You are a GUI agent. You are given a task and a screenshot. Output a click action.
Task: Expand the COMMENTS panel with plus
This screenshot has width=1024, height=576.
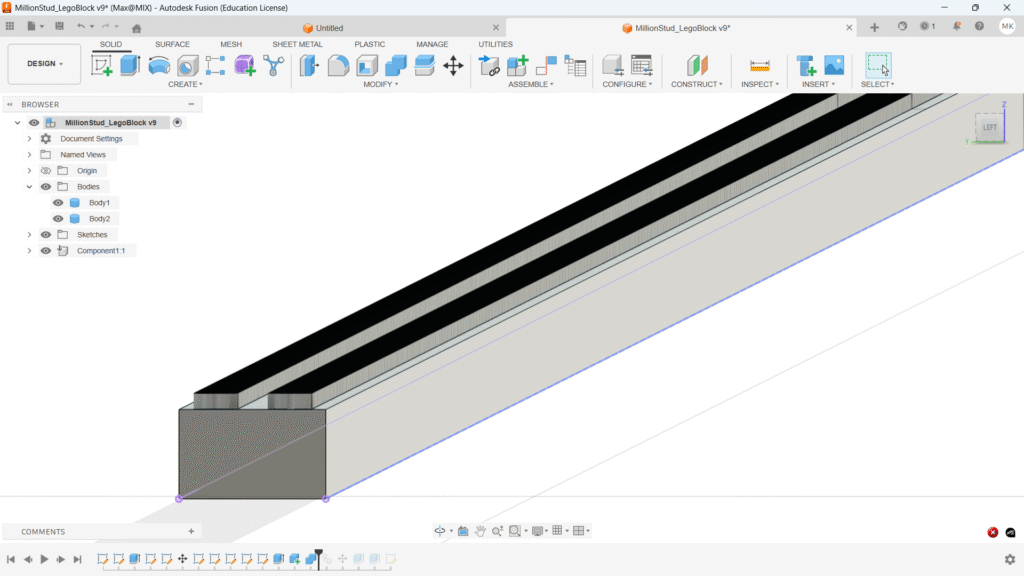[191, 532]
